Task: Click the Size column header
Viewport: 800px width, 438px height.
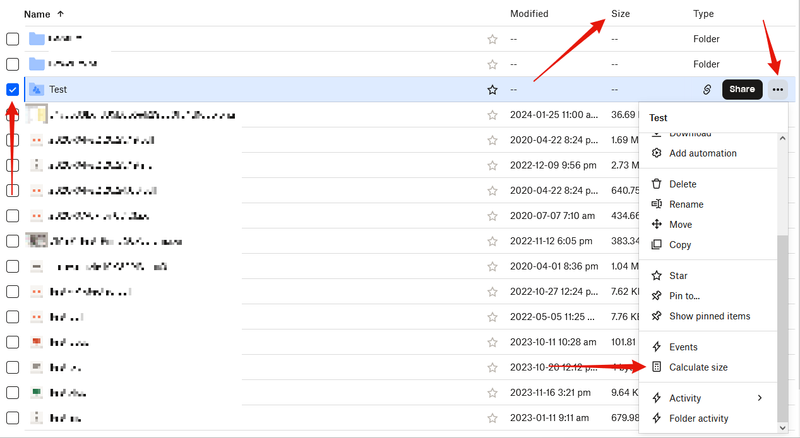Action: tap(620, 14)
